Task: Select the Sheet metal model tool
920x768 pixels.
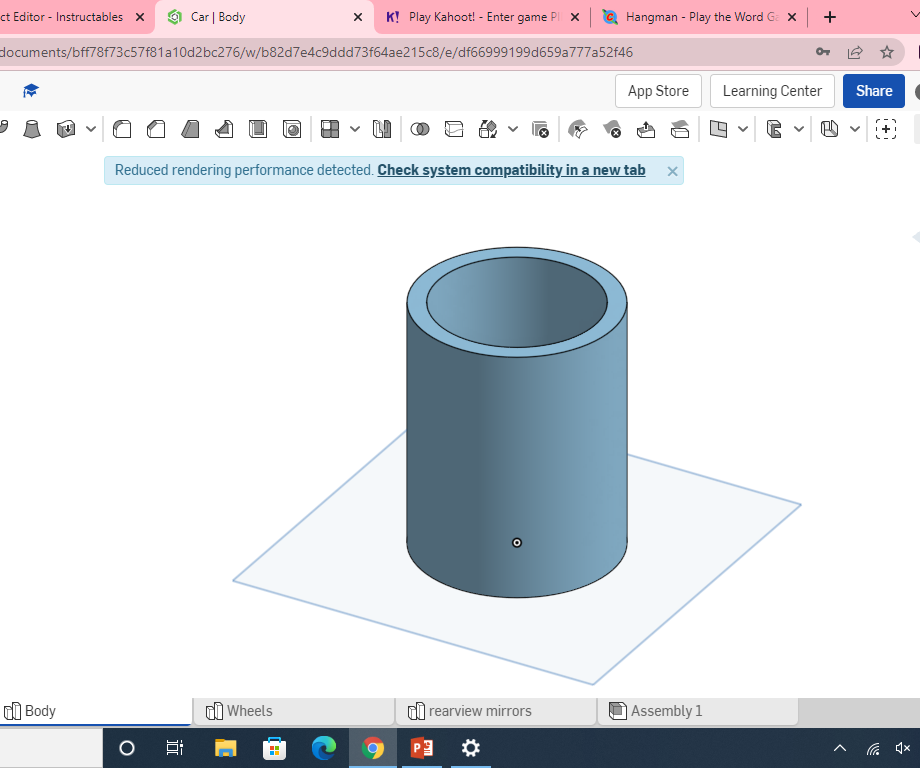Action: [x=830, y=129]
